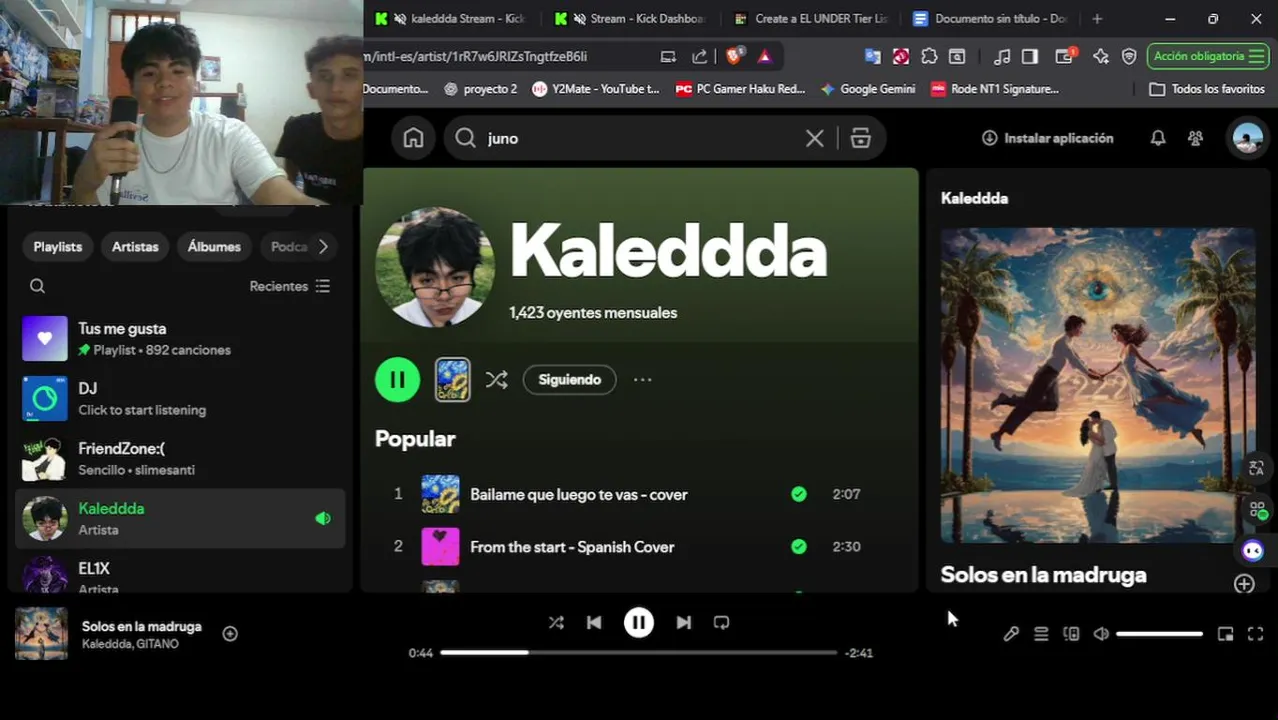Open a new browser tab
This screenshot has width=1278, height=720.
tap(1097, 19)
